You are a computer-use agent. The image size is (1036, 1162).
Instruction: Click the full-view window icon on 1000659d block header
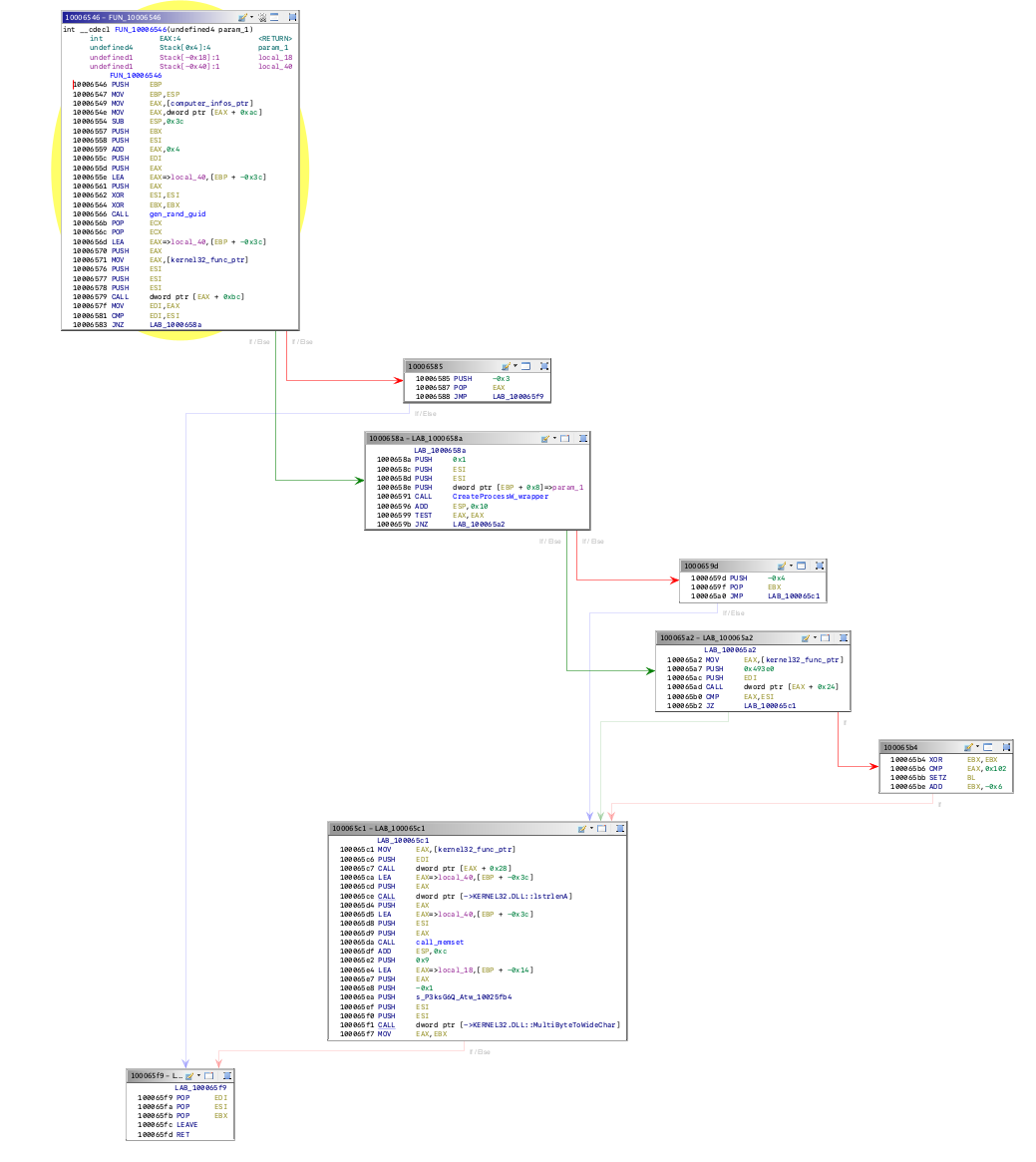[x=801, y=566]
